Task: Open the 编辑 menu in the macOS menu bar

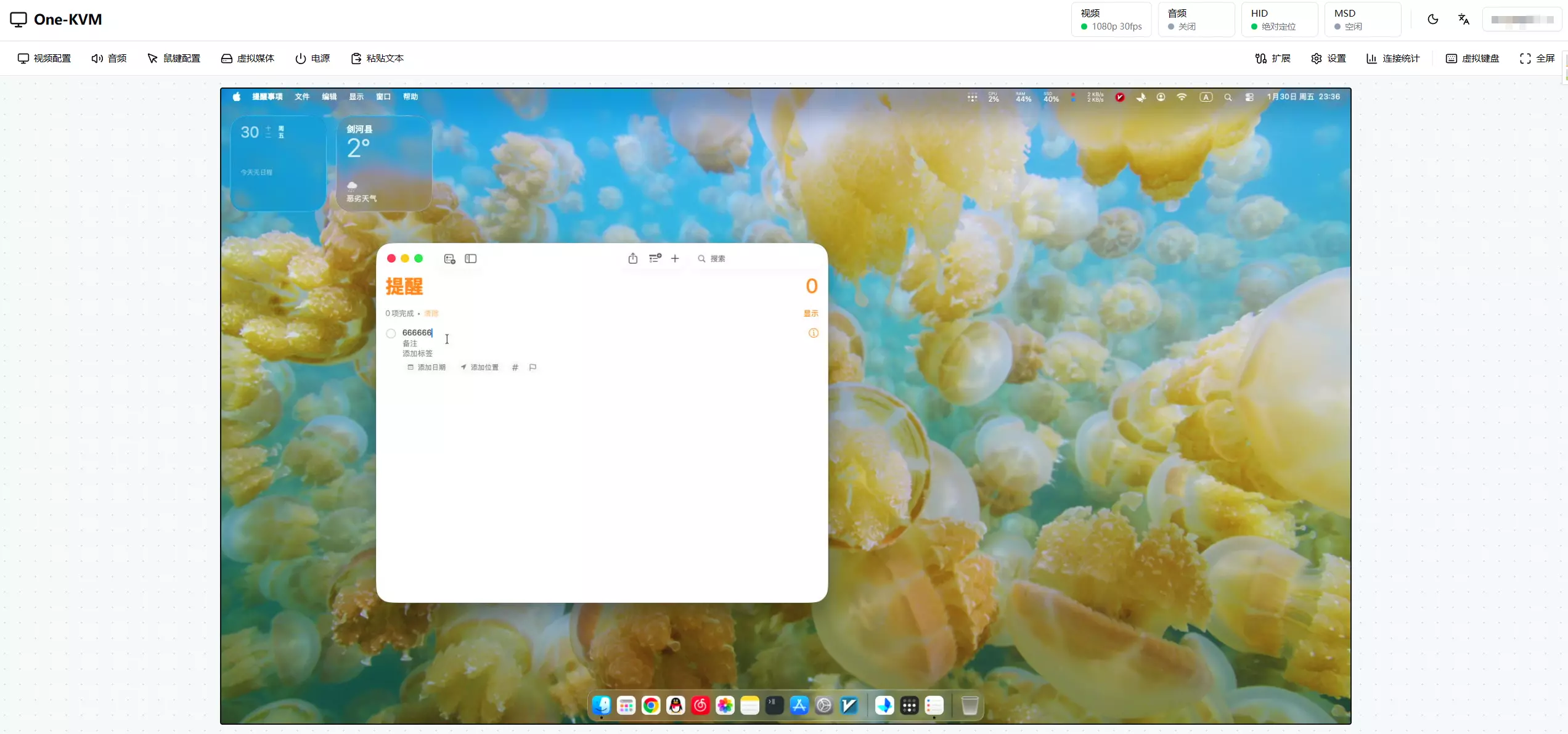Action: pyautogui.click(x=329, y=97)
